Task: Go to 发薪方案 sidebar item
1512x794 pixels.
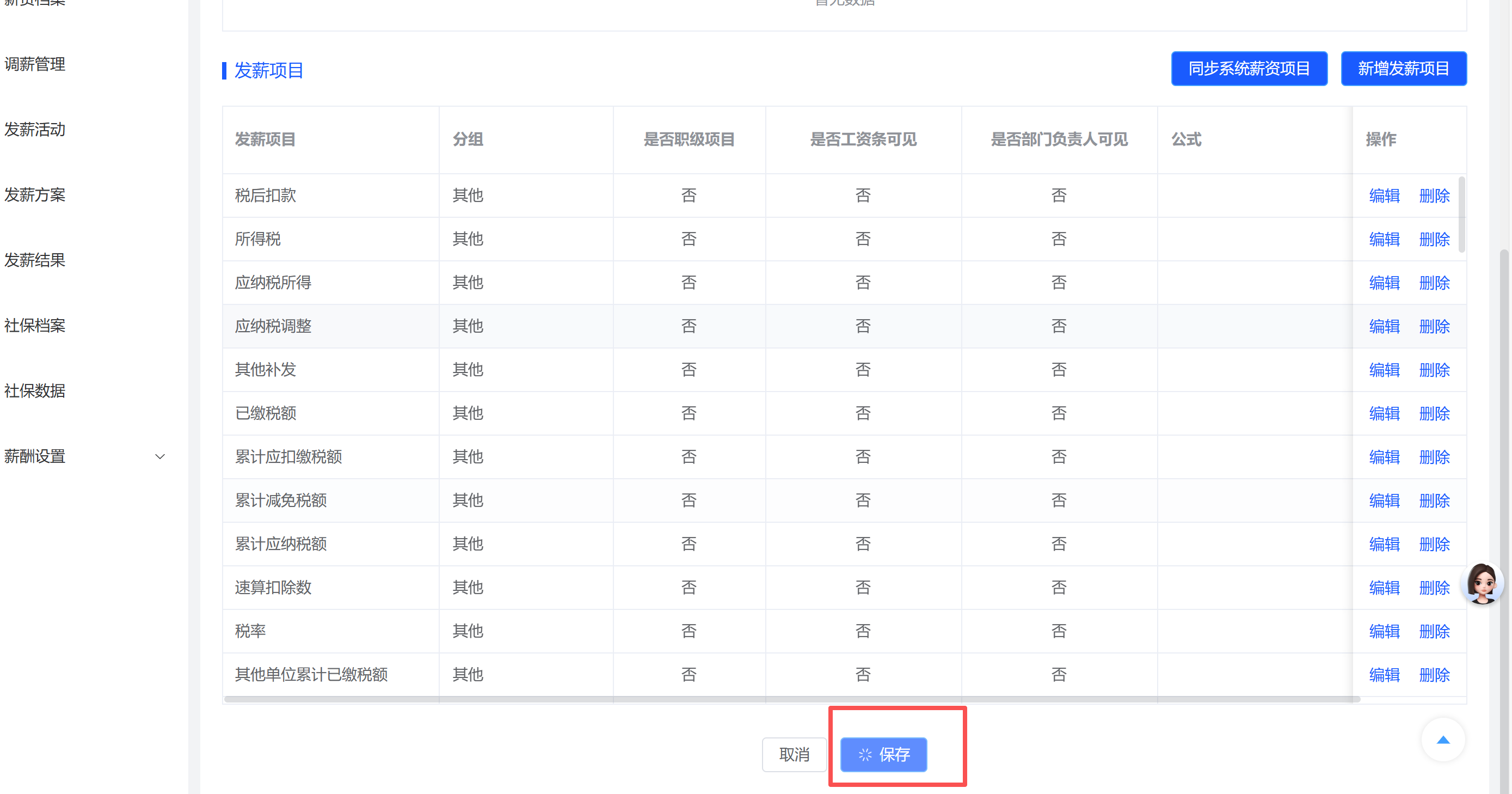Action: tap(35, 194)
